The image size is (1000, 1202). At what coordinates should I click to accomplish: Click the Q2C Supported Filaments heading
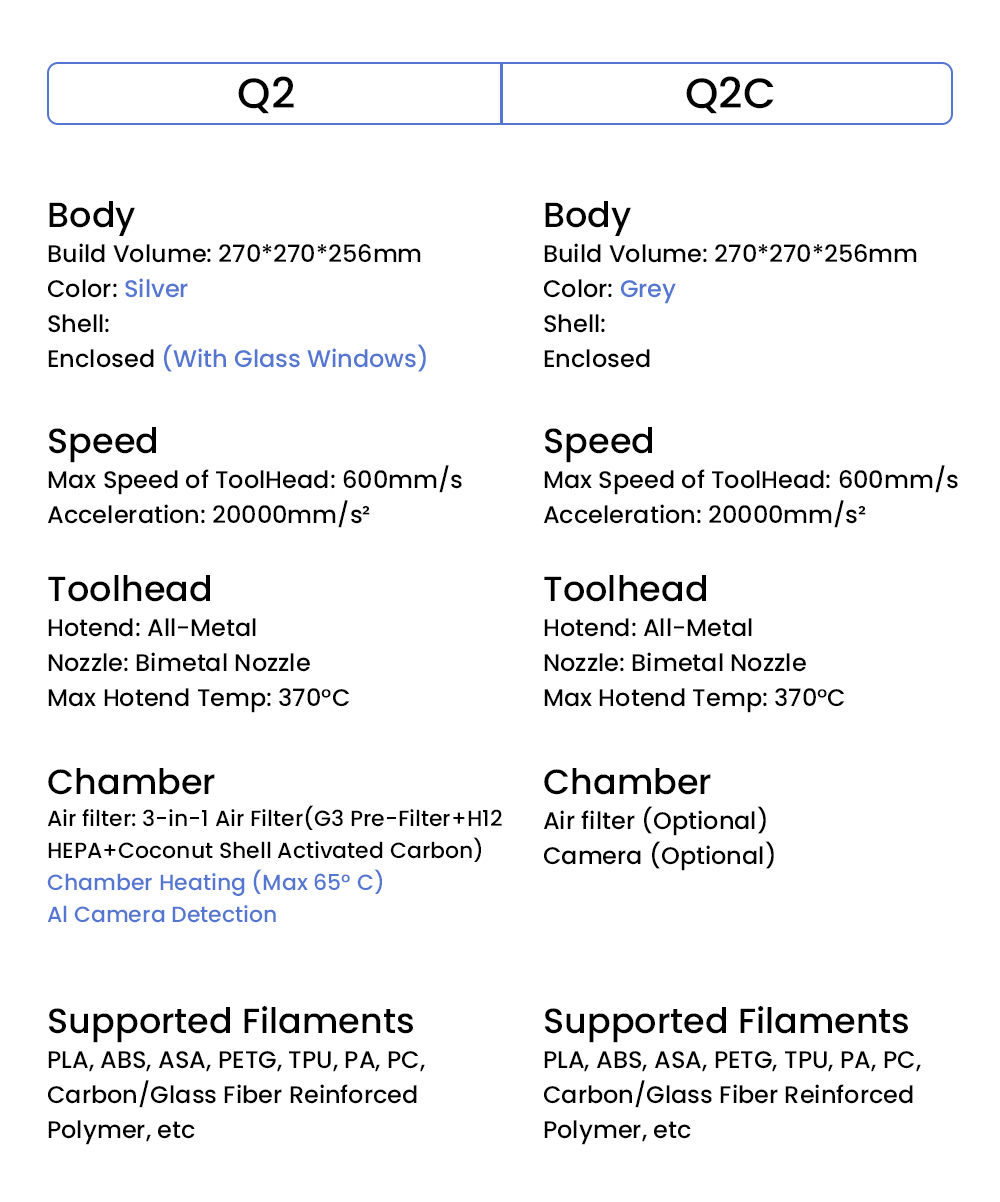coord(726,1021)
